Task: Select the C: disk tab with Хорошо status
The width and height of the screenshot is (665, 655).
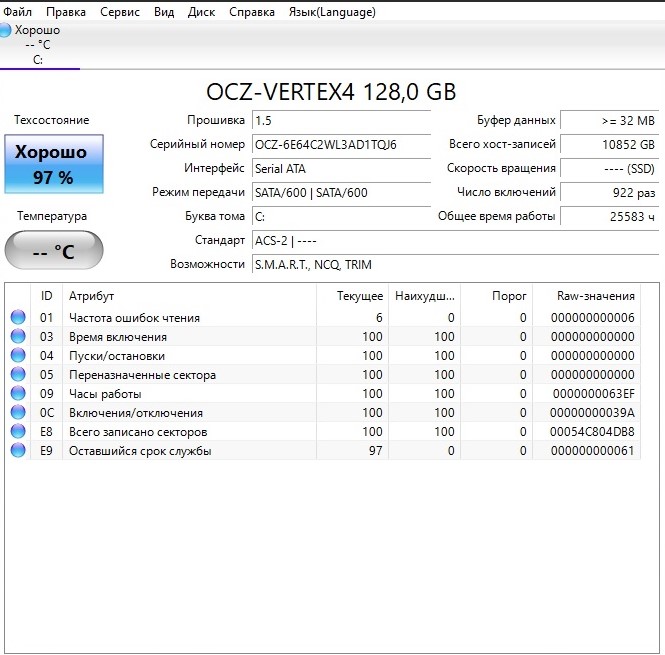Action: (38, 45)
